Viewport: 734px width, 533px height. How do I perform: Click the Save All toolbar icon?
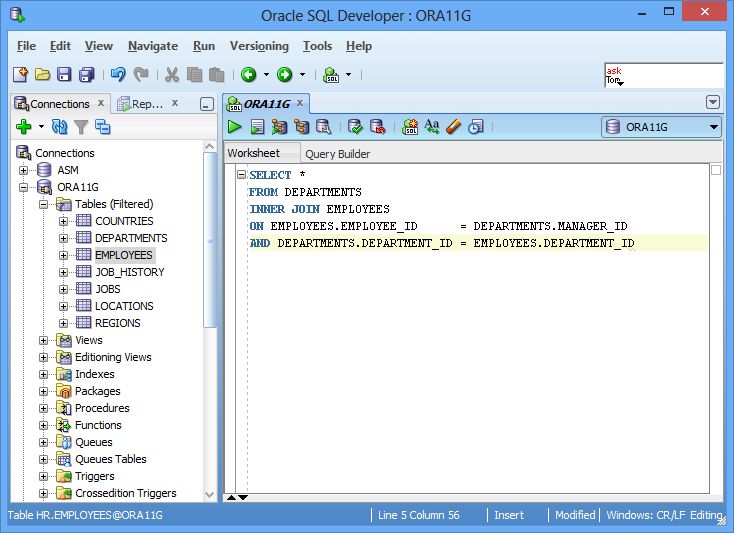pyautogui.click(x=87, y=74)
